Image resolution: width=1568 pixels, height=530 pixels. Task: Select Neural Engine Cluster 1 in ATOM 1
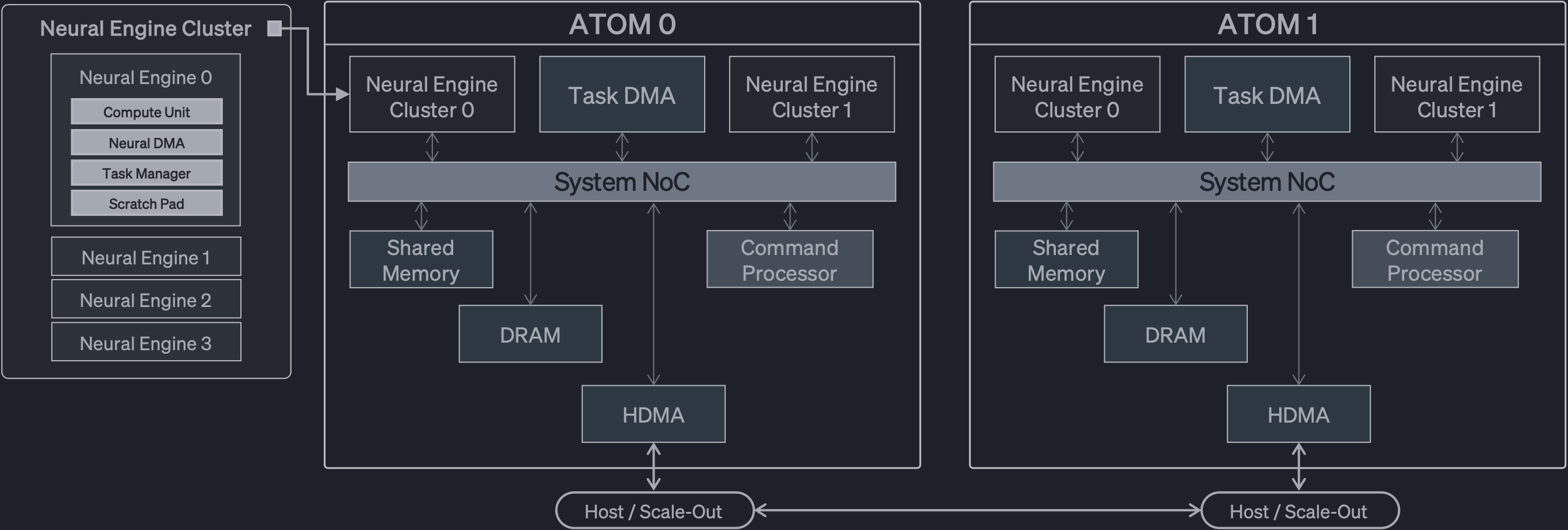pyautogui.click(x=1457, y=95)
